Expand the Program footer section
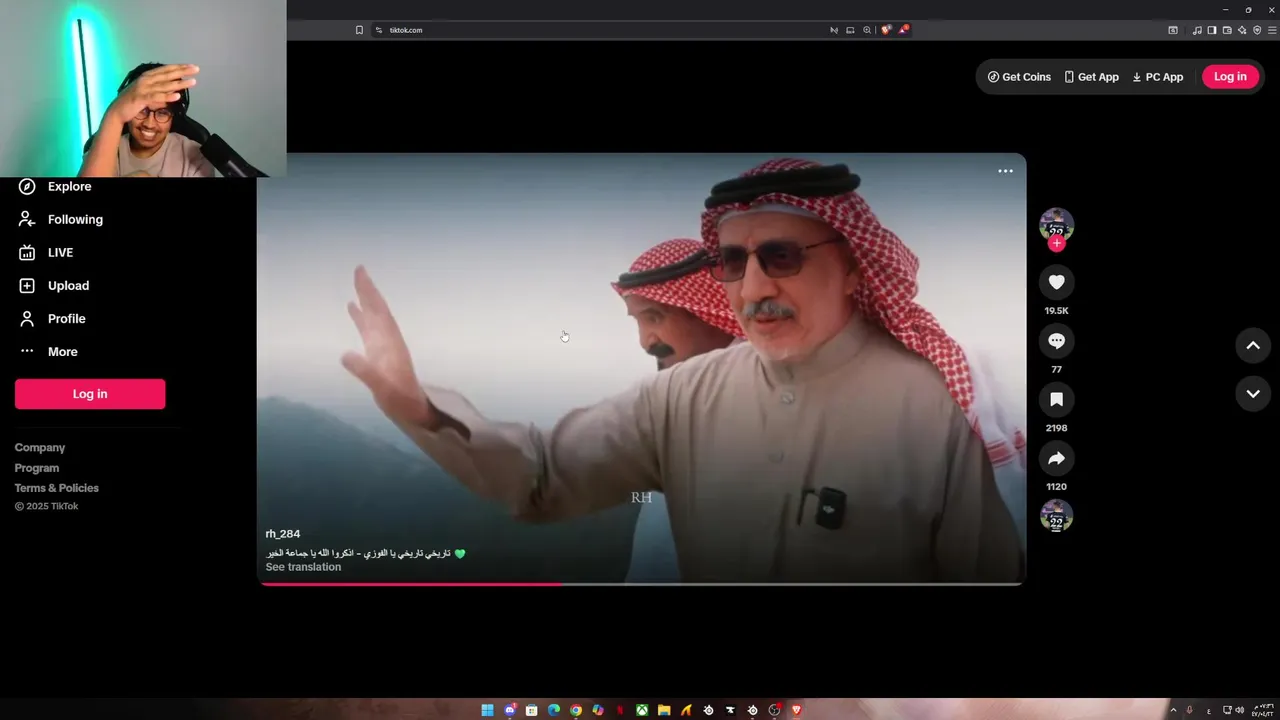This screenshot has height=720, width=1280. click(37, 467)
